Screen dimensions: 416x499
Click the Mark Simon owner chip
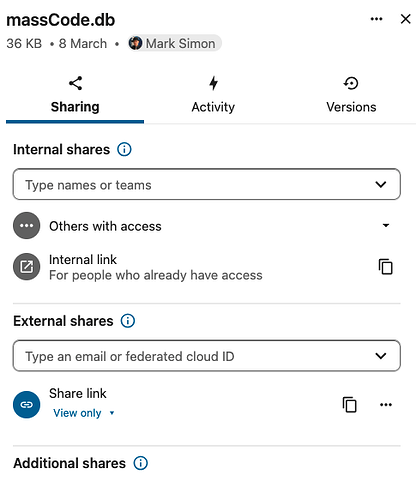coord(174,43)
